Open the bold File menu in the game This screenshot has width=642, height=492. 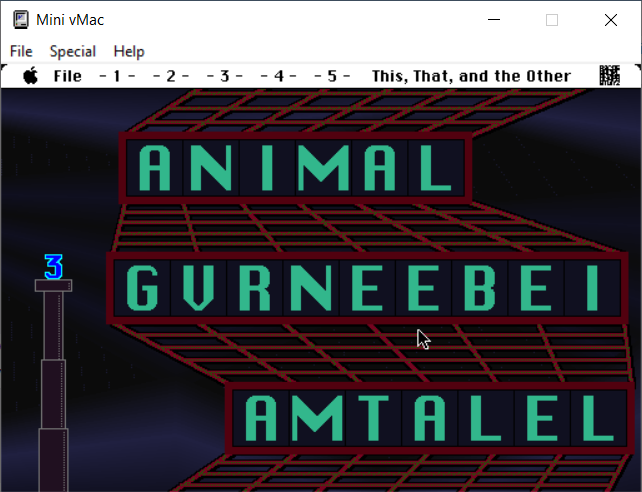68,76
